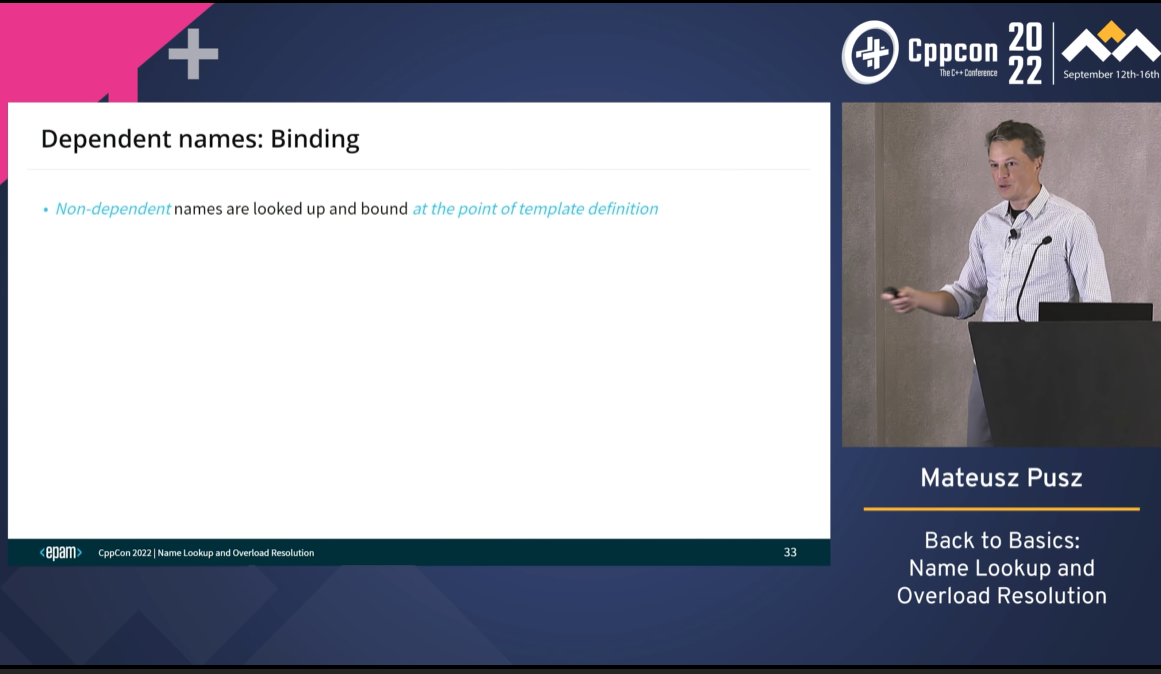The image size is (1161, 674).
Task: Click the presentation remote in speaker's hand
Action: click(x=889, y=293)
